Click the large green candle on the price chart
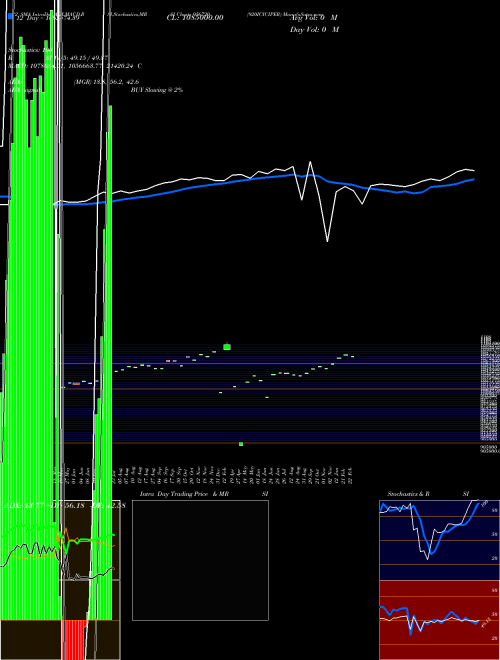 click(227, 347)
